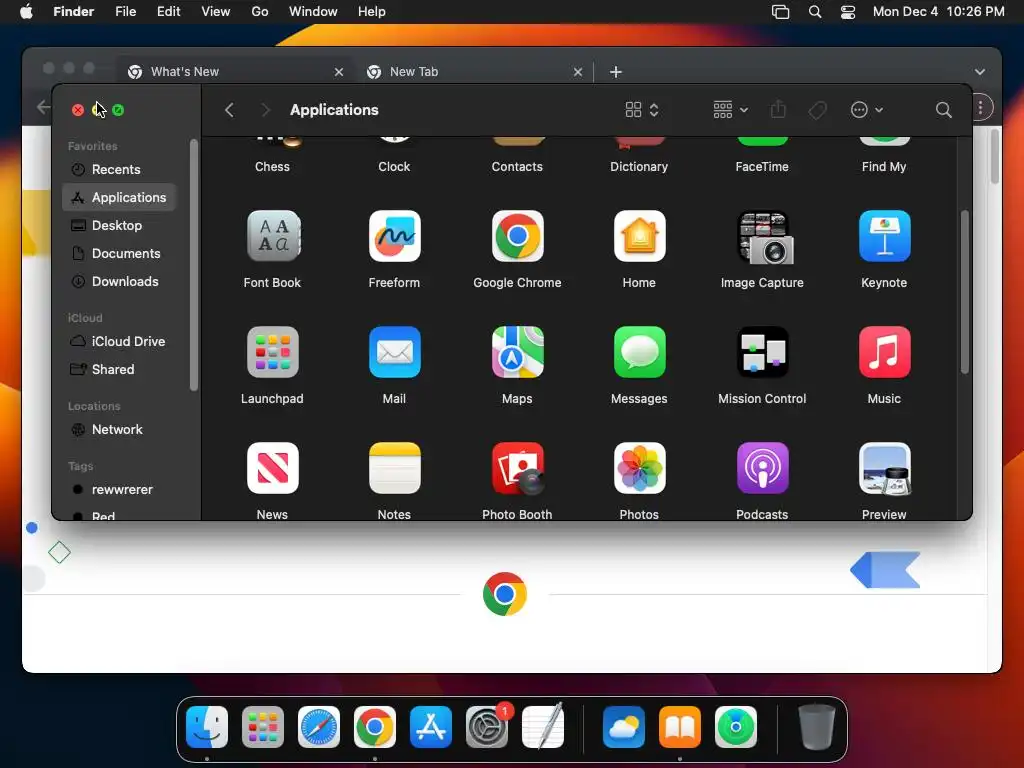This screenshot has height=768, width=1024.
Task: Open the Go menu
Action: (x=260, y=12)
